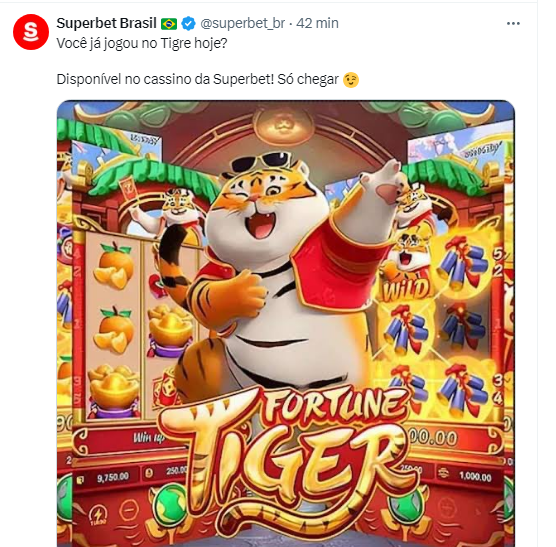Screen dimensions: 556x547
Task: Select the text "Você já jogou no Tigre hoje?"
Action: [x=142, y=44]
